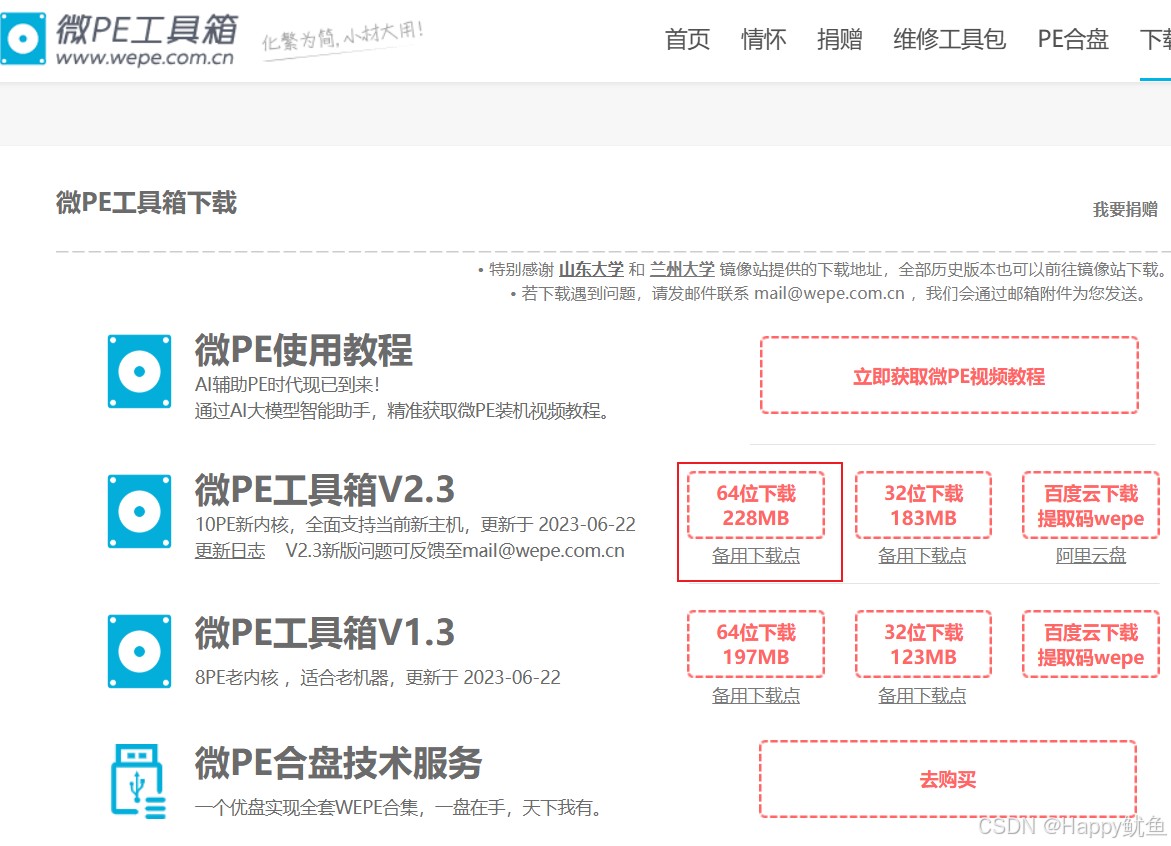Click text V2.3新版问题可反馈至mail@wepe.com.cn

pyautogui.click(x=455, y=551)
